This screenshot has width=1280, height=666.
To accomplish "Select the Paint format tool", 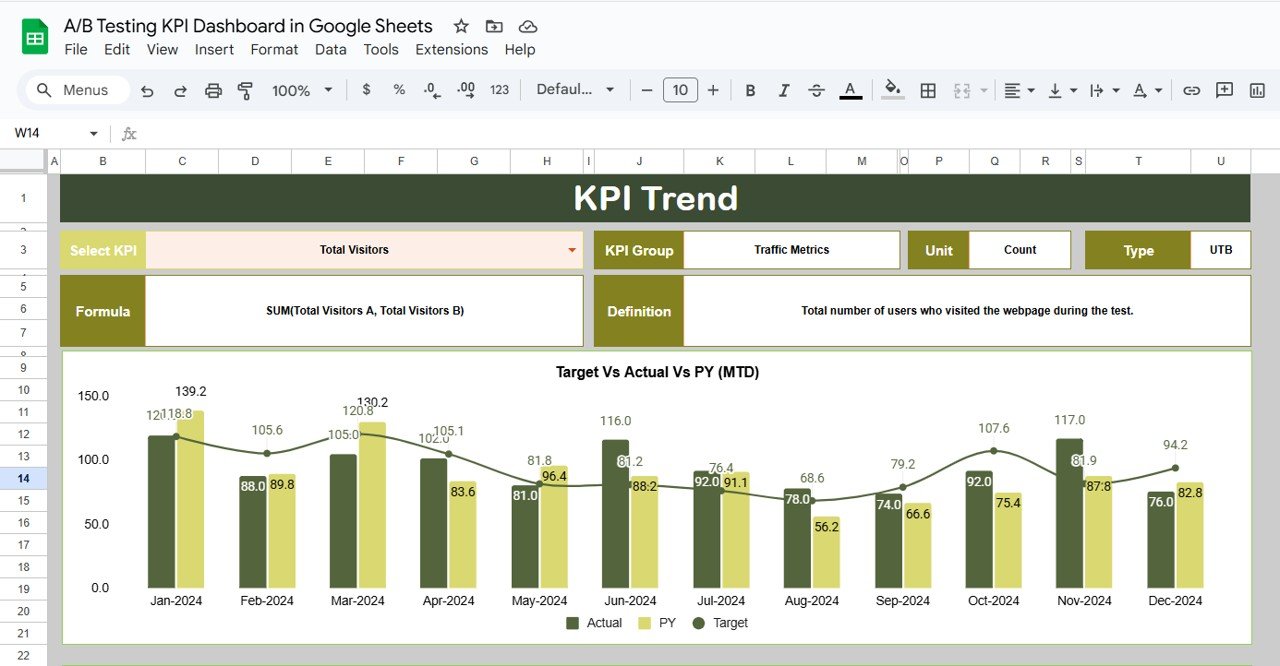I will coord(245,89).
